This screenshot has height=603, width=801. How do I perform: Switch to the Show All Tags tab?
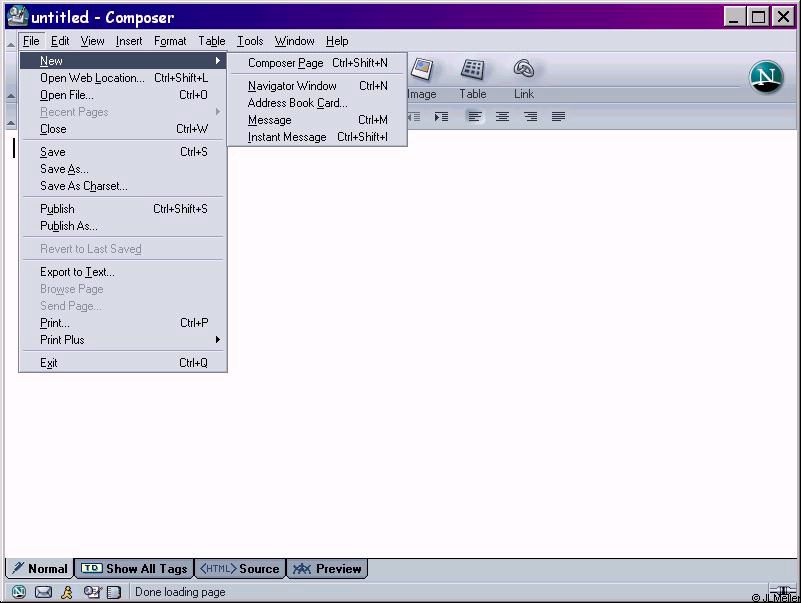tap(135, 569)
